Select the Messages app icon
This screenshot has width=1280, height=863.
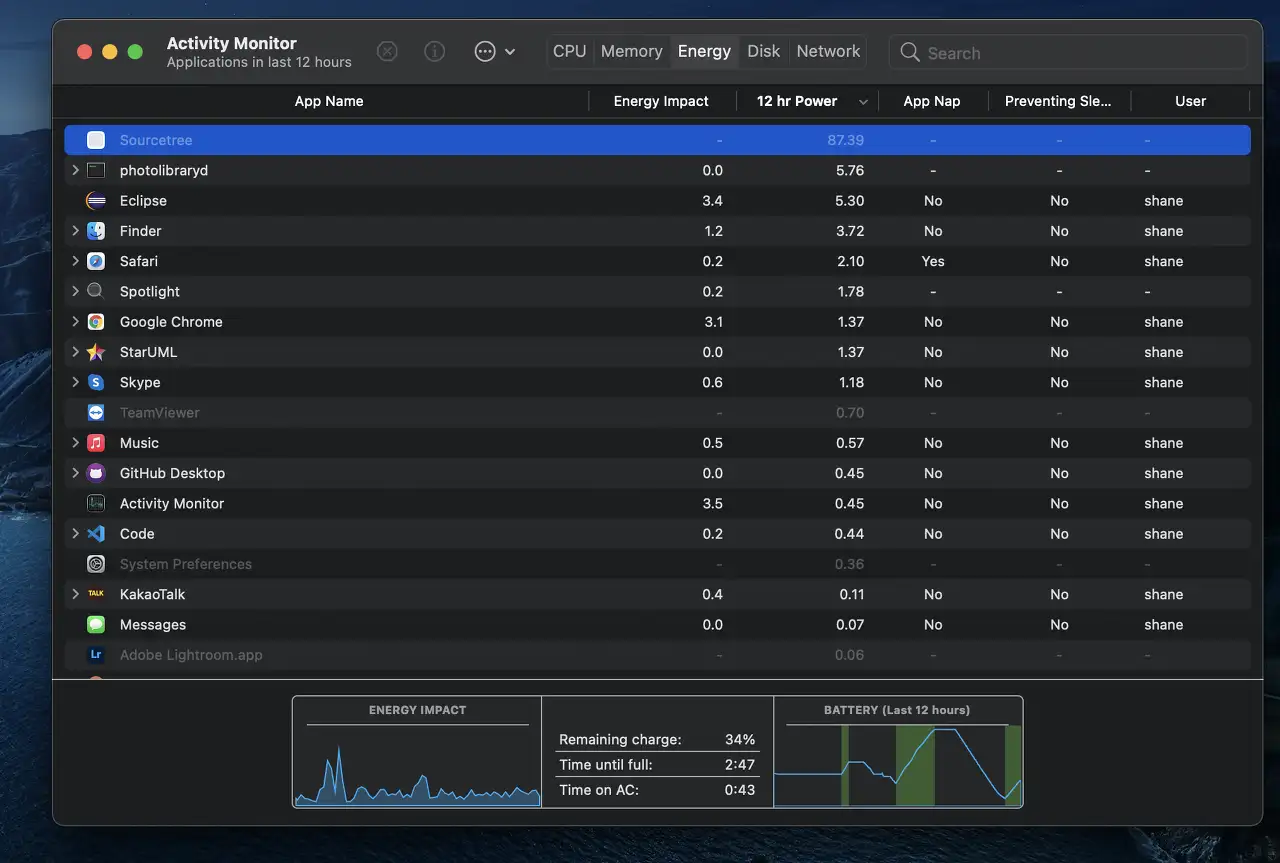click(96, 624)
